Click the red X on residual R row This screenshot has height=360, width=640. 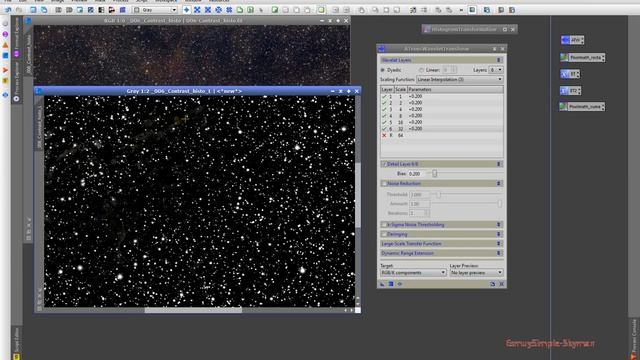(x=384, y=135)
